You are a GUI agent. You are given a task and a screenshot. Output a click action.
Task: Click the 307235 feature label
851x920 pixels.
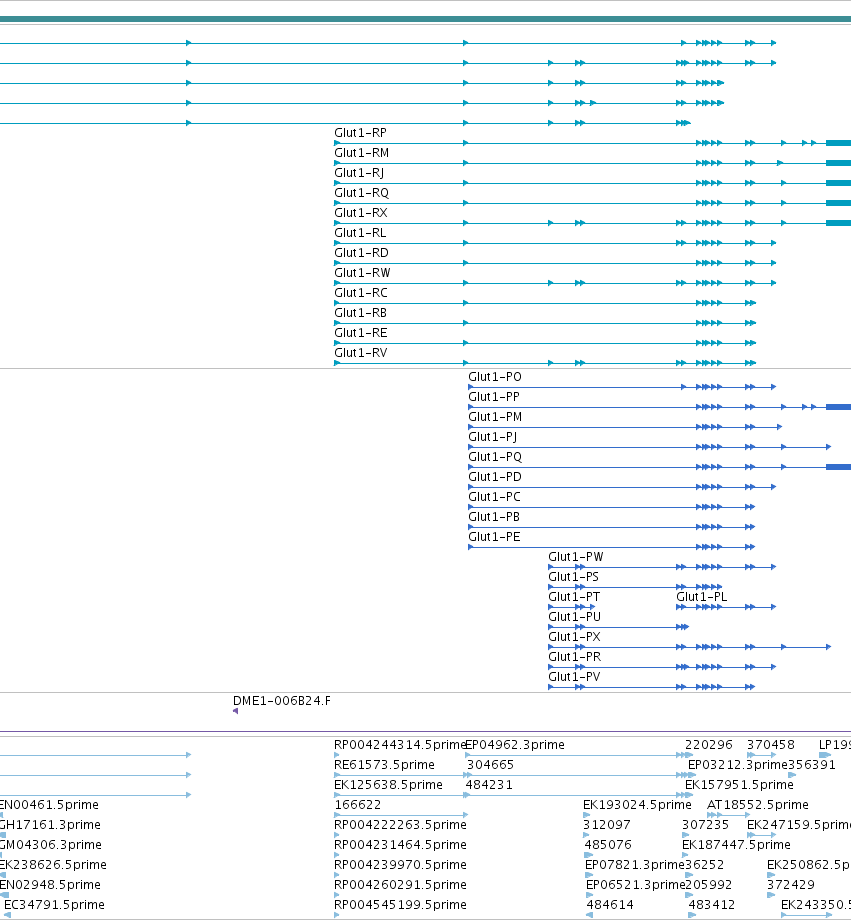click(x=705, y=824)
